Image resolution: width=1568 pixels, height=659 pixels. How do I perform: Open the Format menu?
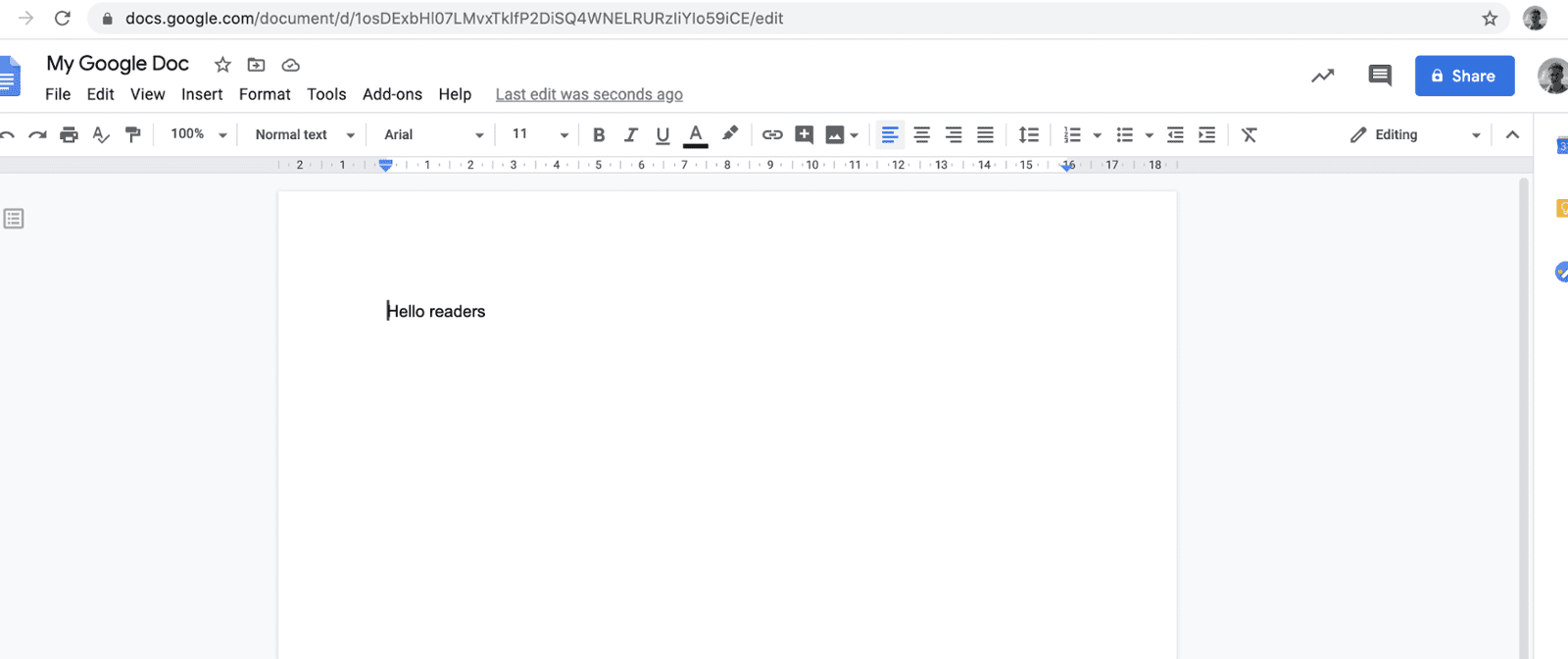point(265,94)
